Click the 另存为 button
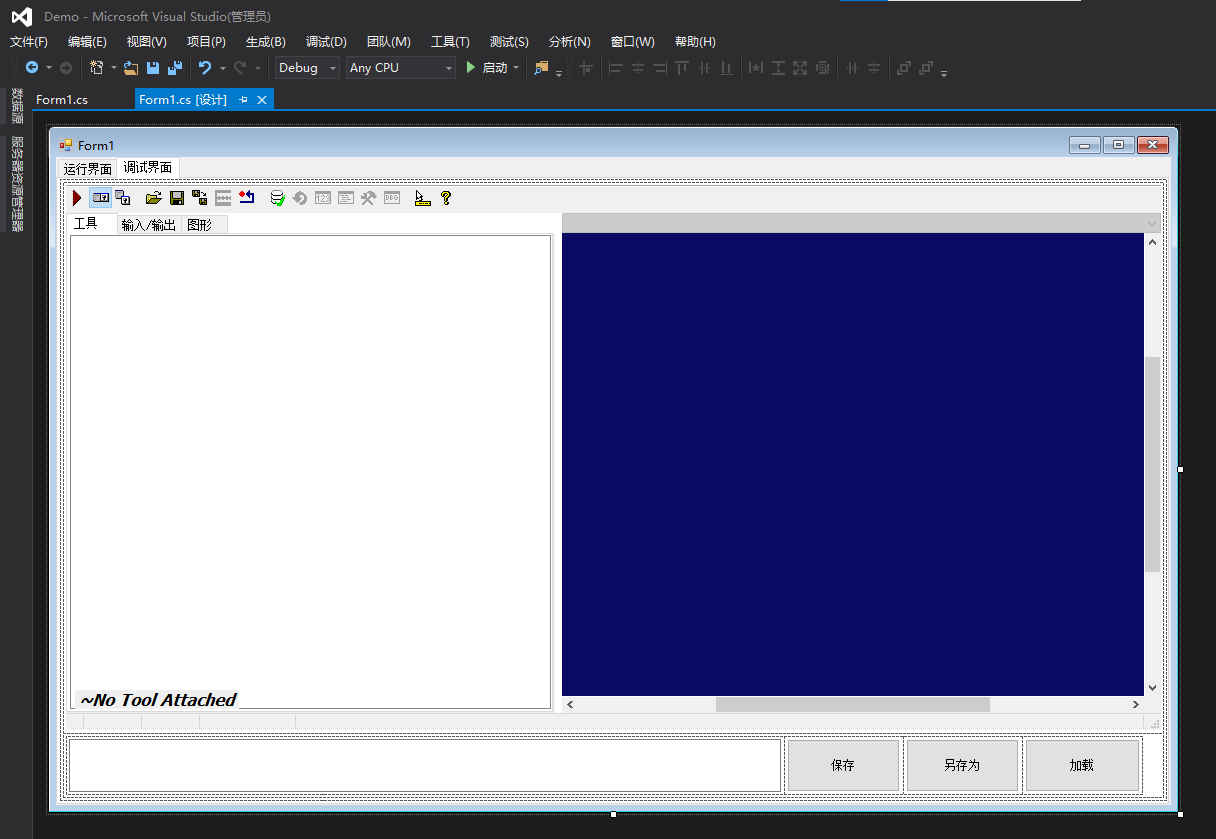Screen dimensions: 1216x839 pyautogui.click(x=962, y=765)
